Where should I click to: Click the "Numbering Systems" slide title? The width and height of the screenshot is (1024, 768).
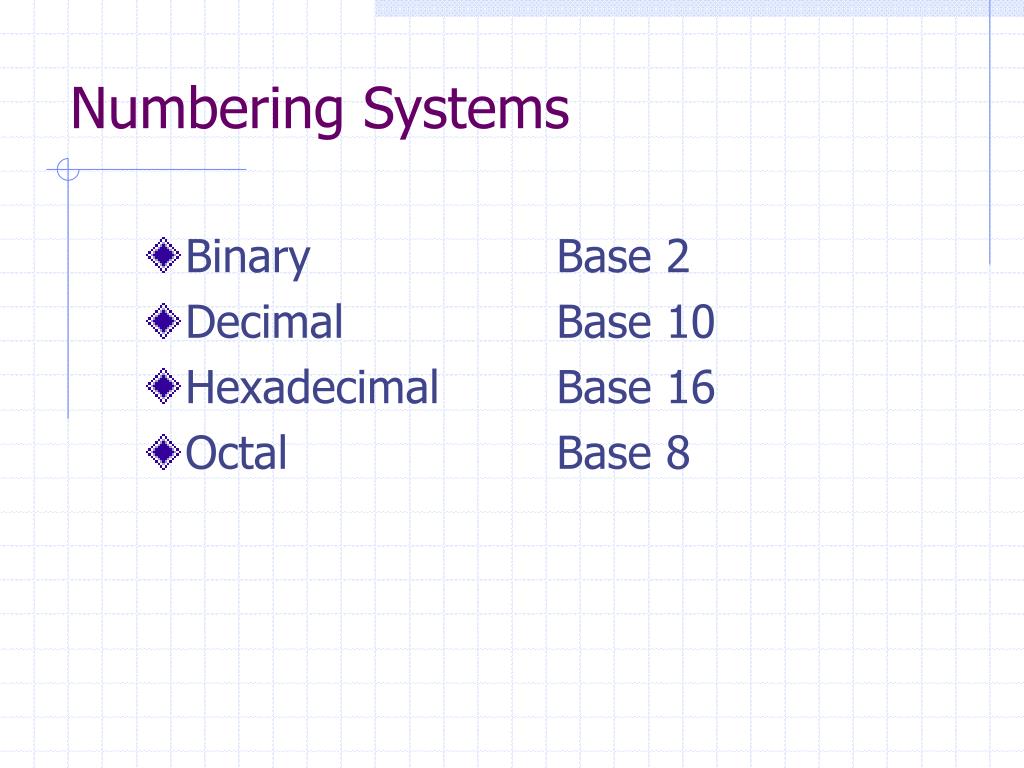click(x=320, y=110)
